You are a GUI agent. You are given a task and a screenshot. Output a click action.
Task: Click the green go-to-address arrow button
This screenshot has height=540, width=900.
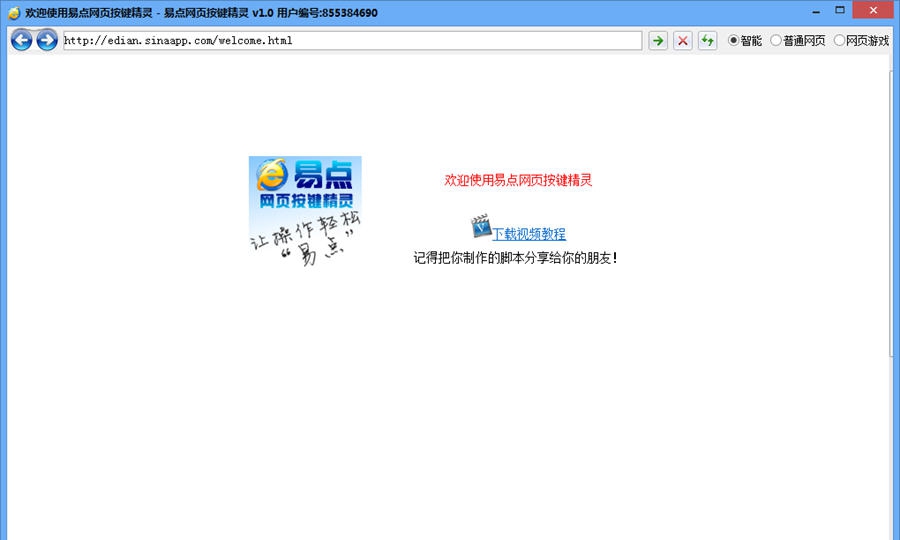tap(658, 41)
